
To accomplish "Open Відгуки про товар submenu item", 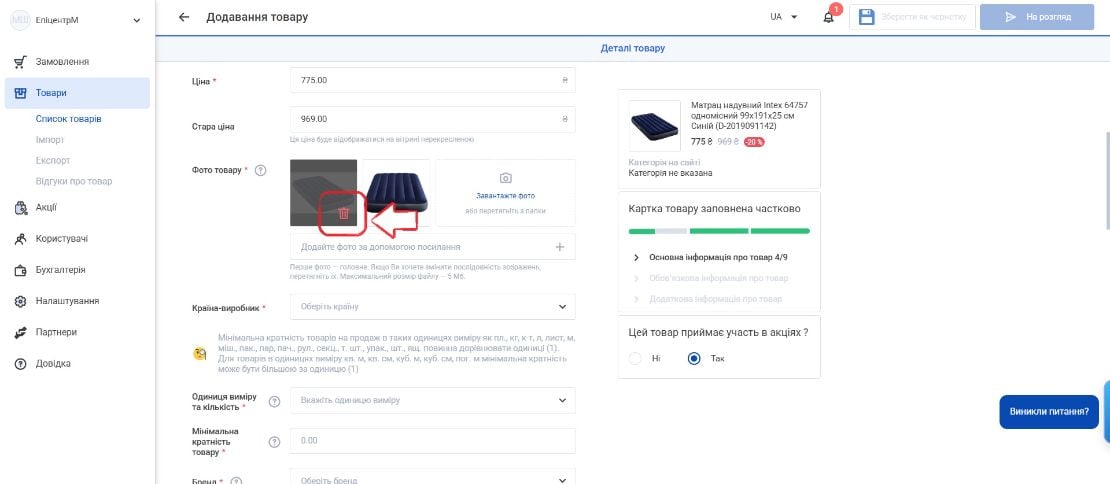I will point(74,181).
